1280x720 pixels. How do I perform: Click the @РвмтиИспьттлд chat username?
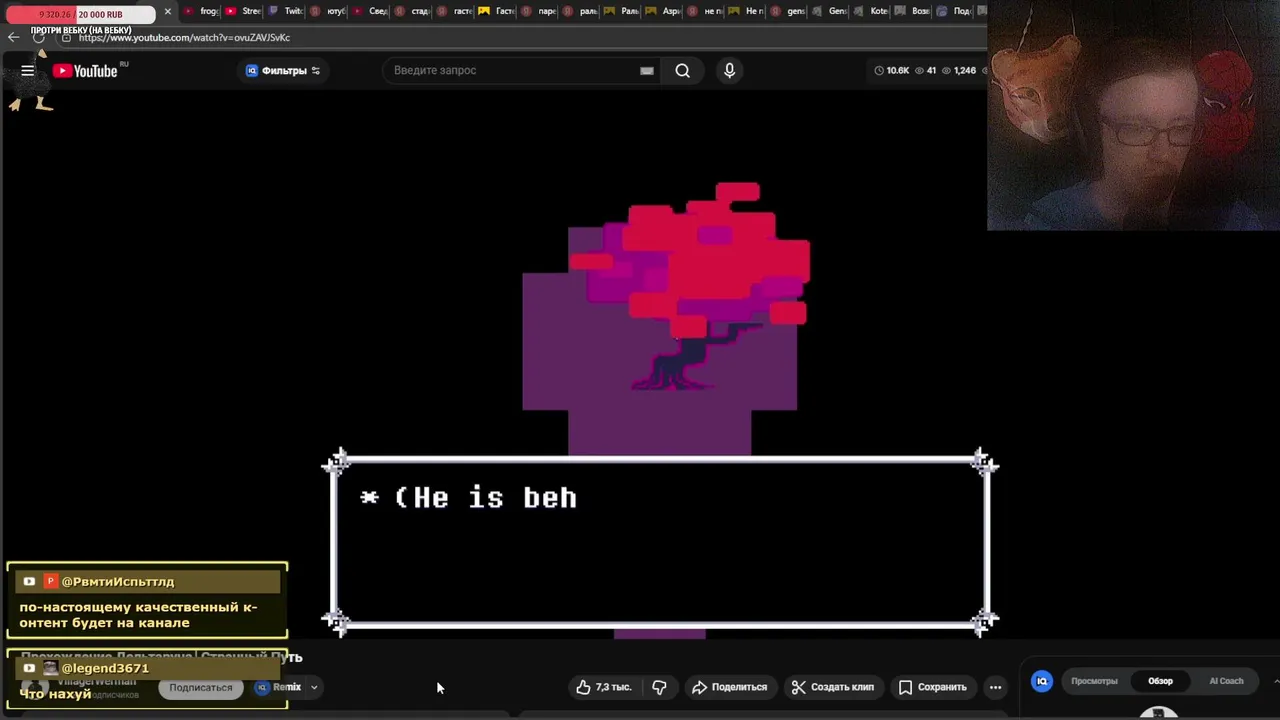[x=118, y=581]
